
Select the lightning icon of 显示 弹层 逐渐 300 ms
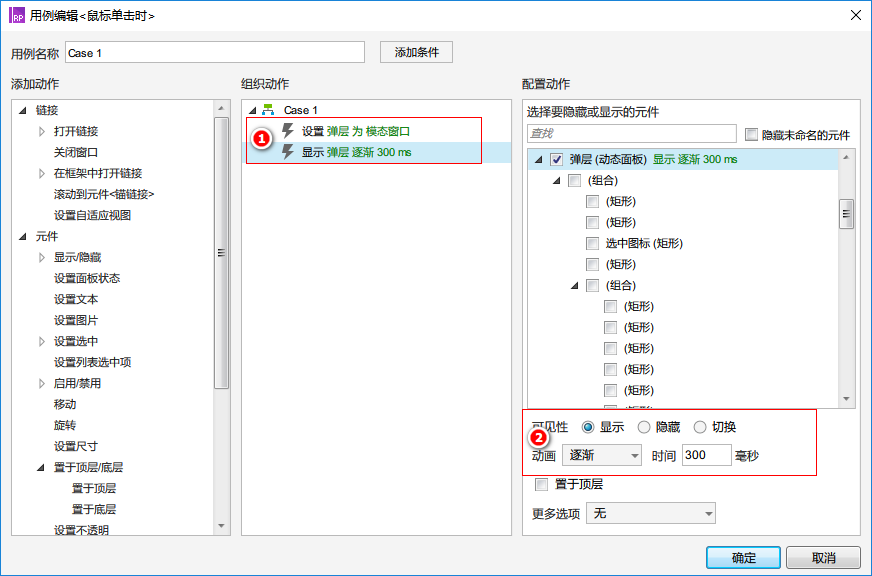point(288,152)
